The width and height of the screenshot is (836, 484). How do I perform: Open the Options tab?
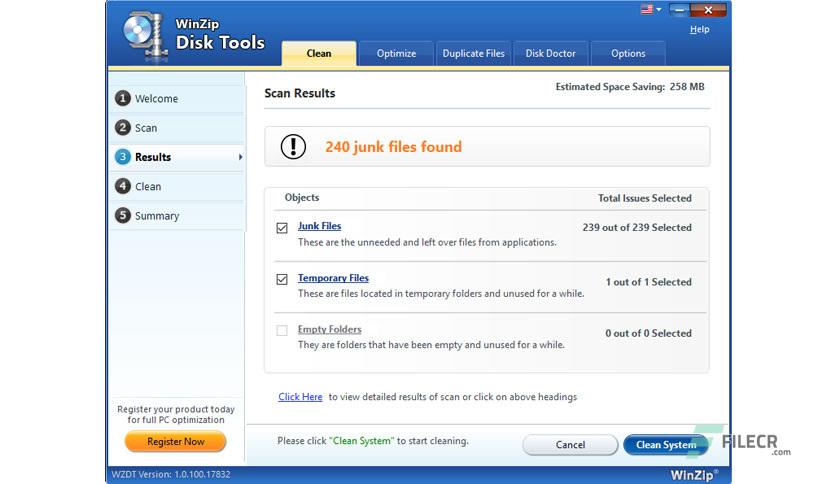(x=628, y=53)
